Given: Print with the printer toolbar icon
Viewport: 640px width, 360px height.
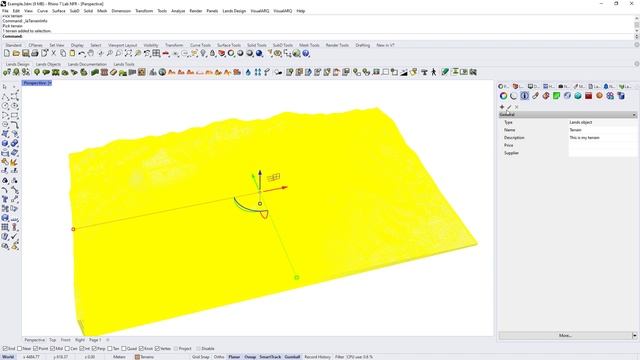Looking at the screenshot, I should (x=35, y=53).
